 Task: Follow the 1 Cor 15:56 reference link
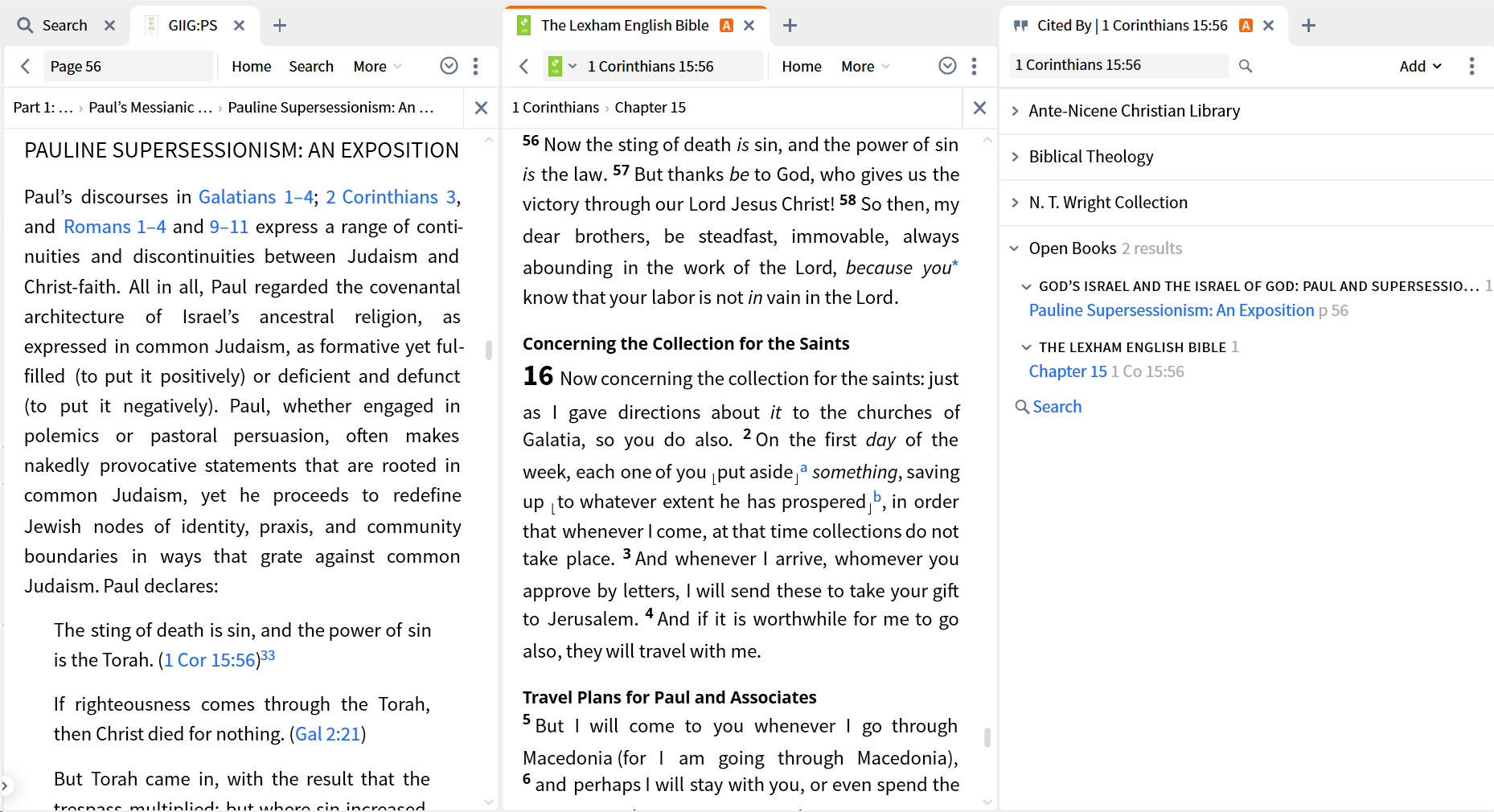pos(210,660)
